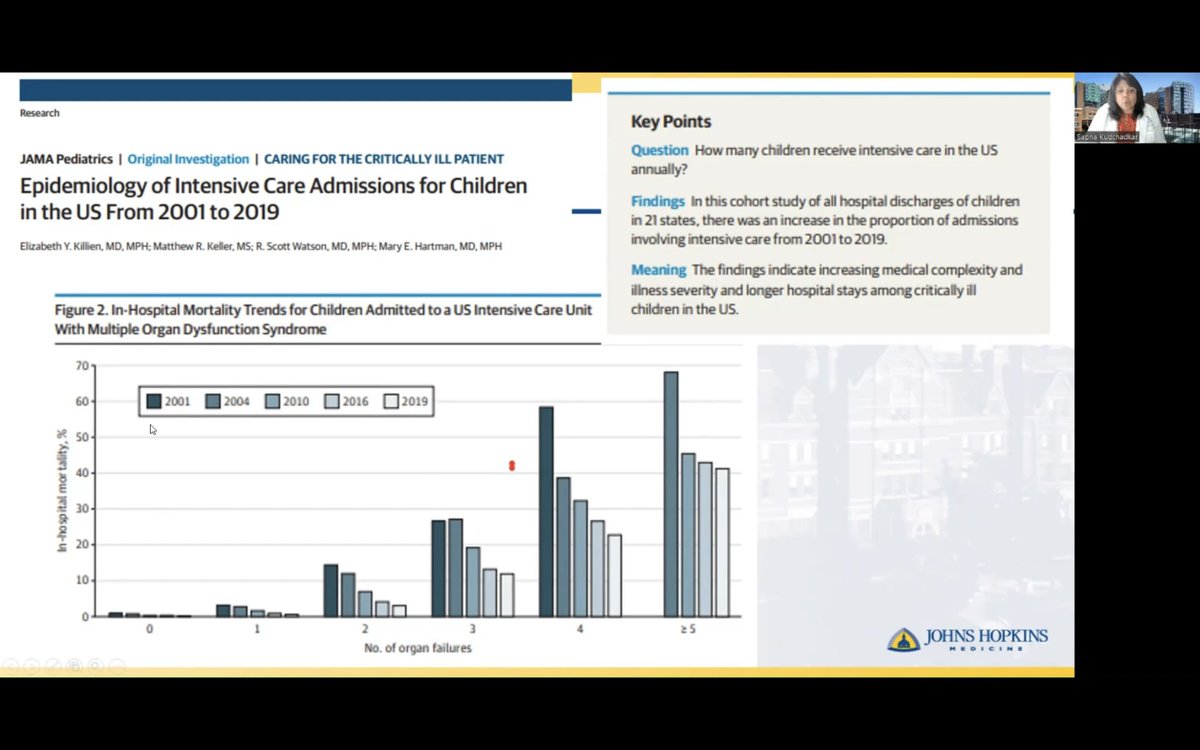Click the blue Question label
The image size is (1200, 750).
tap(659, 150)
